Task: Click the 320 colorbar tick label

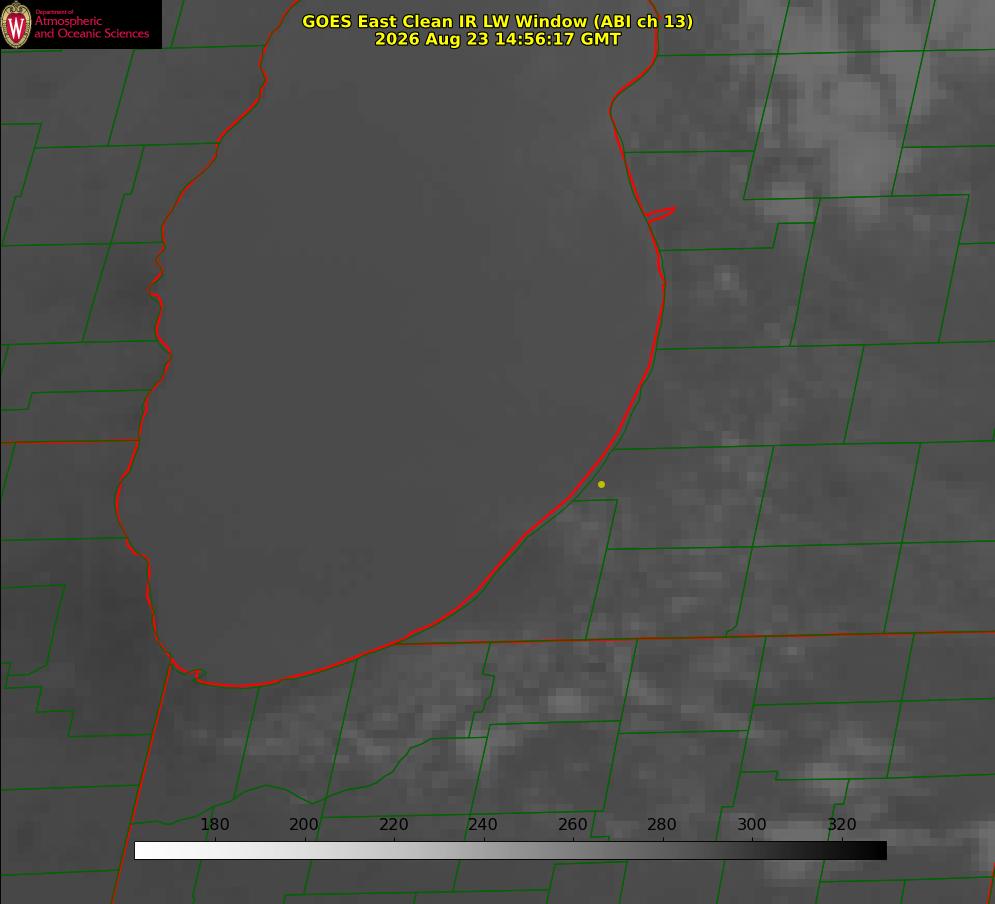Action: (842, 824)
